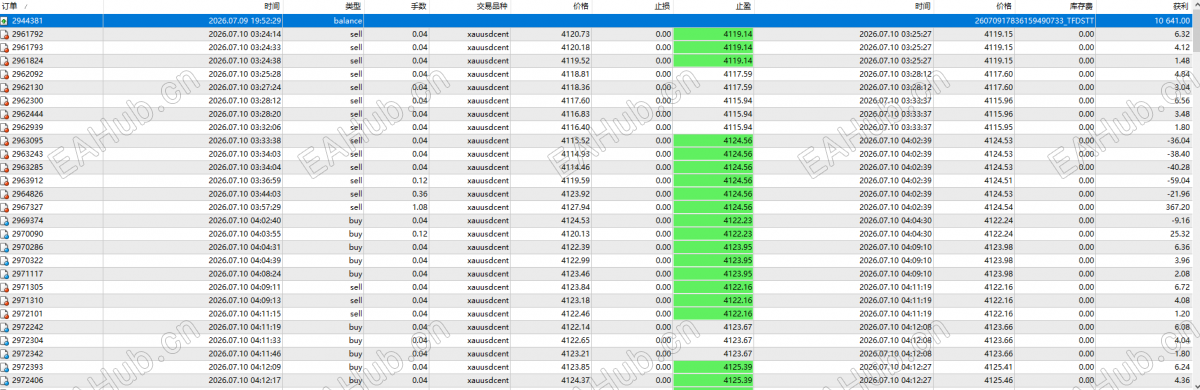Click the order icon for 2967327
Screen dimensions: 1200x390
5,207
